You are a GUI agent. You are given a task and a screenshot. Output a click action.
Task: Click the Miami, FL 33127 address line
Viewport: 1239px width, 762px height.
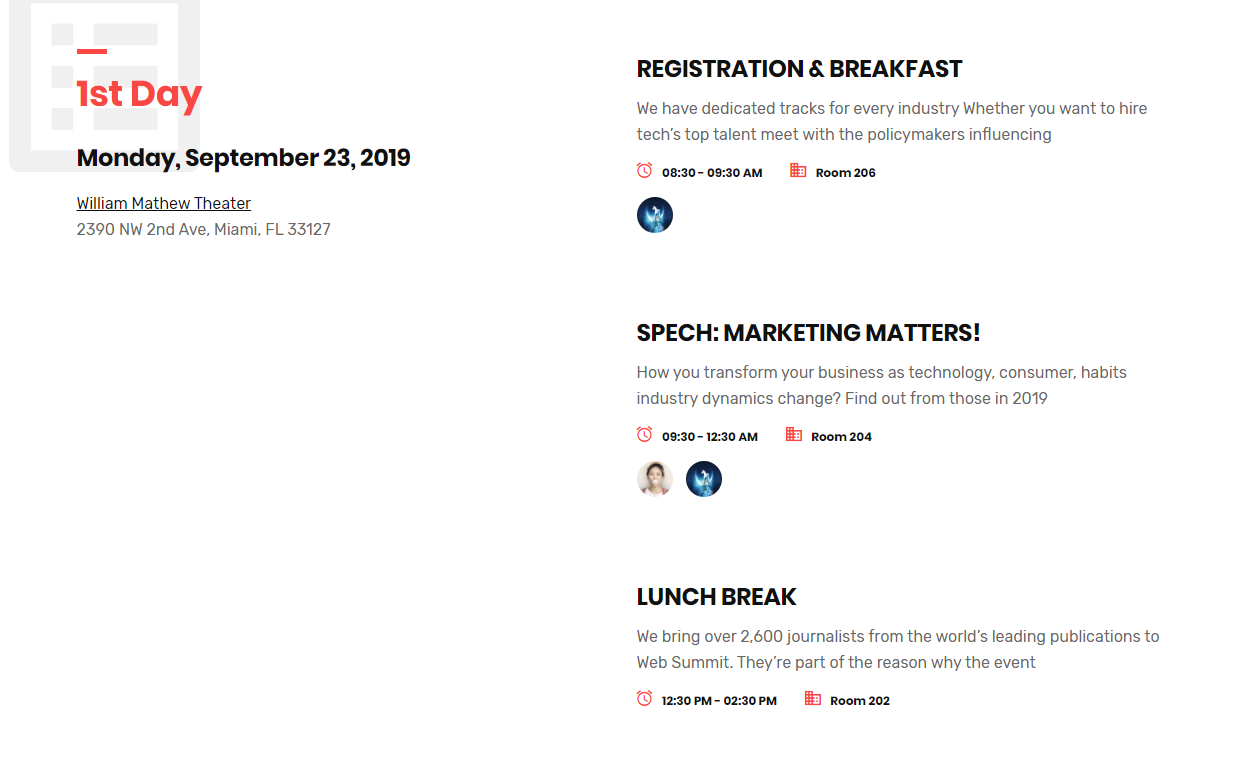204,229
